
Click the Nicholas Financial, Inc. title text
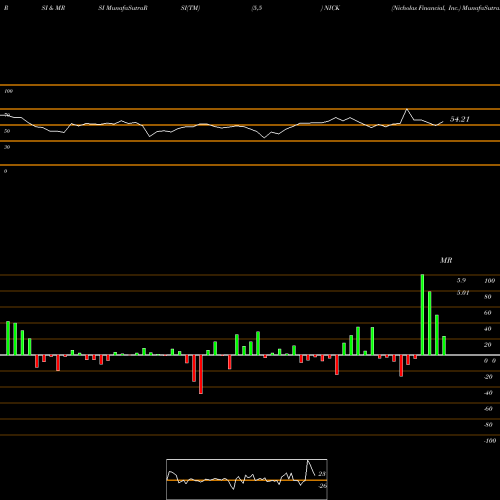click(426, 8)
